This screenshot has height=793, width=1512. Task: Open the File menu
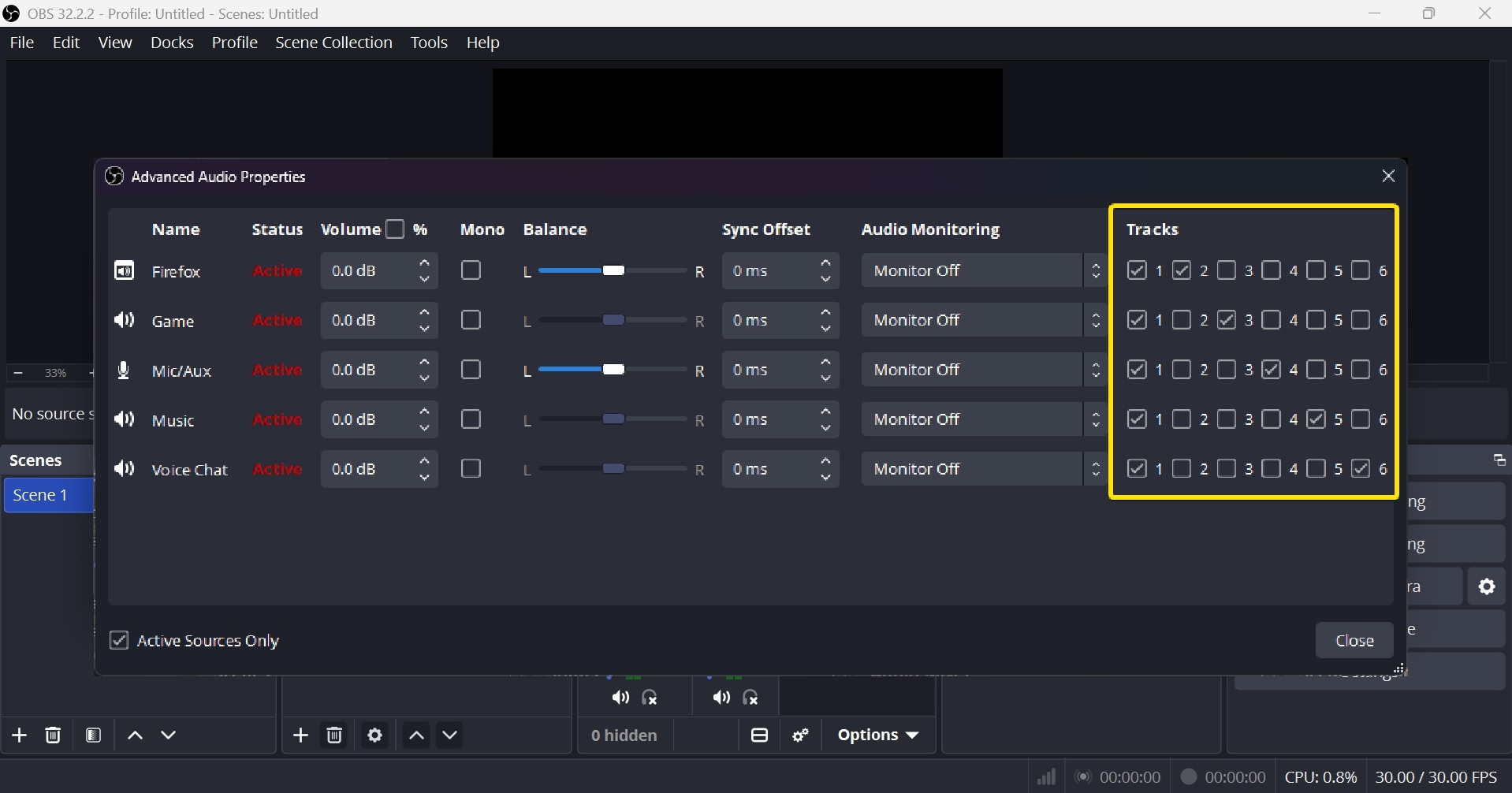point(22,43)
